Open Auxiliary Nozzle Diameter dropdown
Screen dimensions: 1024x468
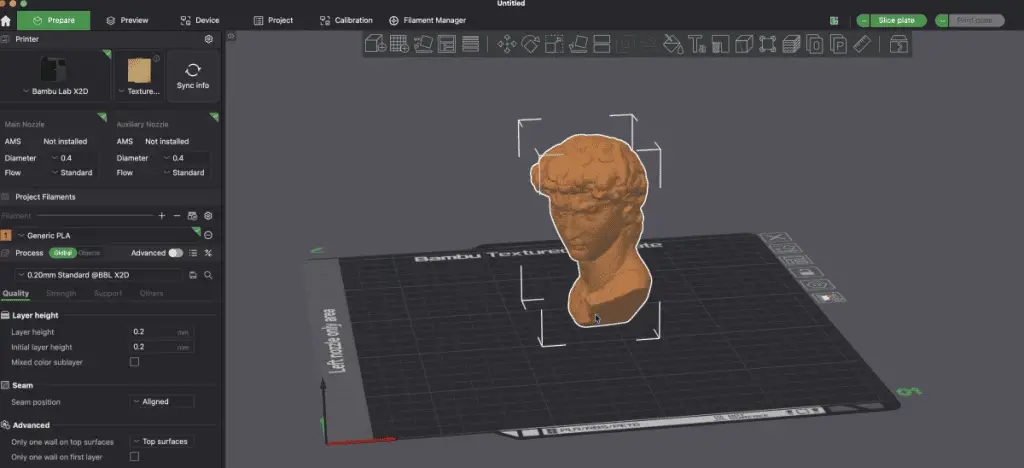coord(185,158)
